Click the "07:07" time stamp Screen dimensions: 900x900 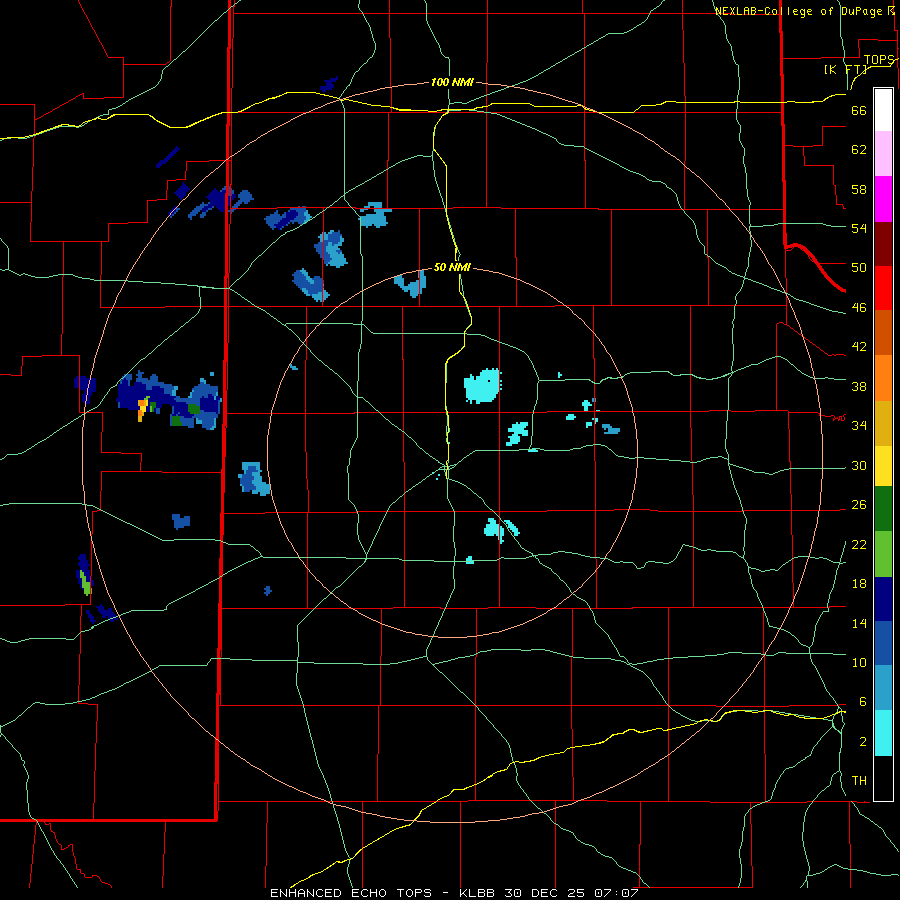[616, 893]
